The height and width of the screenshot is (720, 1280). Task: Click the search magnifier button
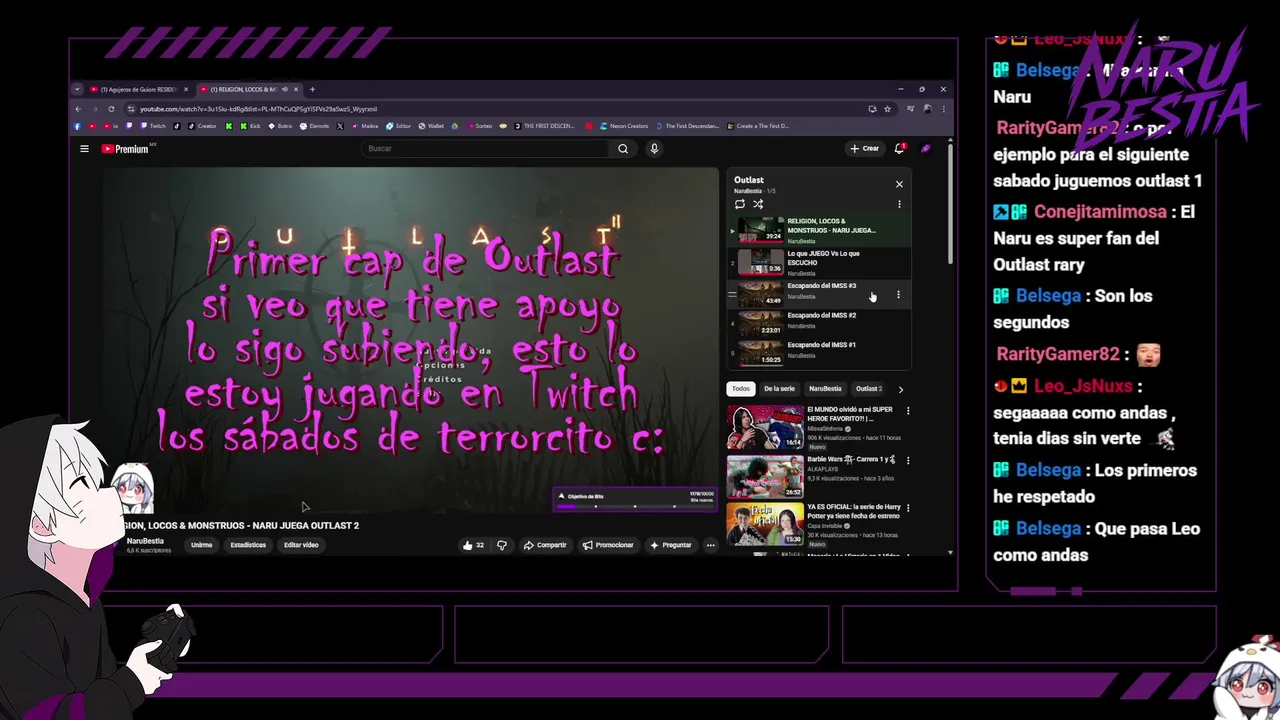623,149
